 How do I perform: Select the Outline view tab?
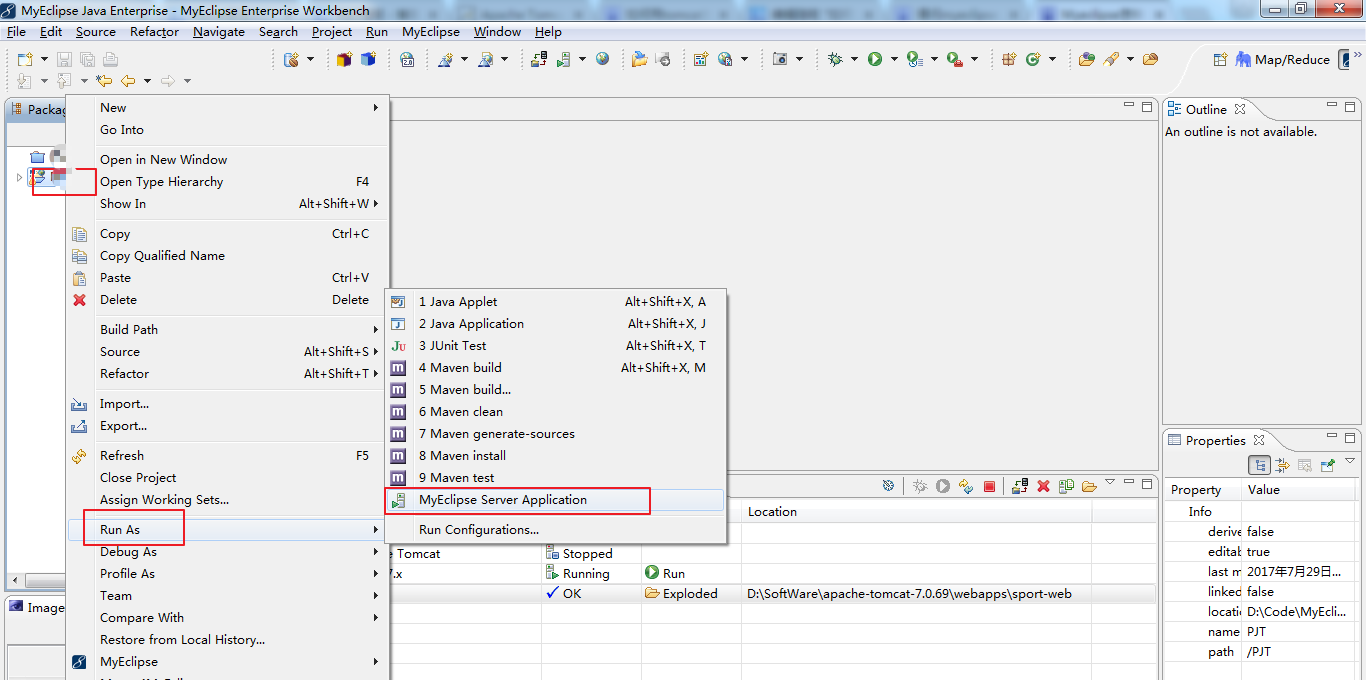1206,109
